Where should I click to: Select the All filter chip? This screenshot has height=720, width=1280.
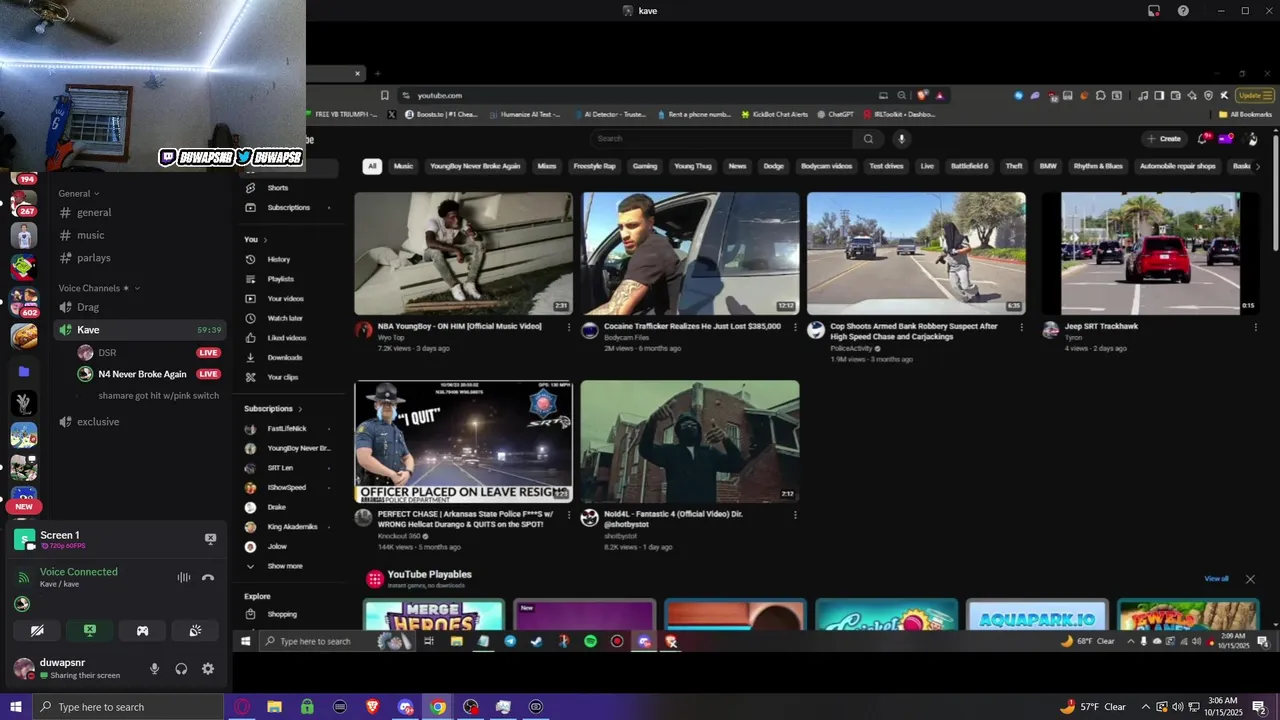tap(372, 166)
